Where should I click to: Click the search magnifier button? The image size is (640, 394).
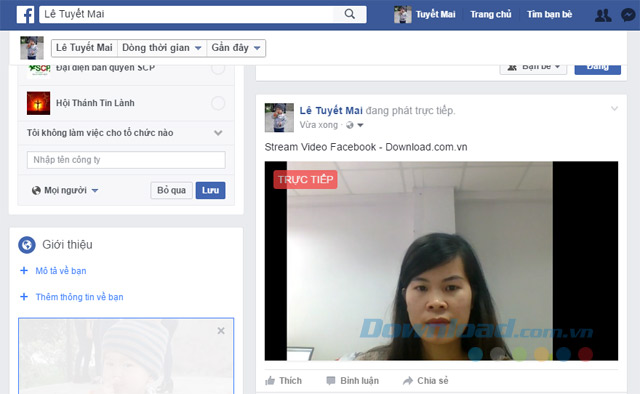coord(350,14)
